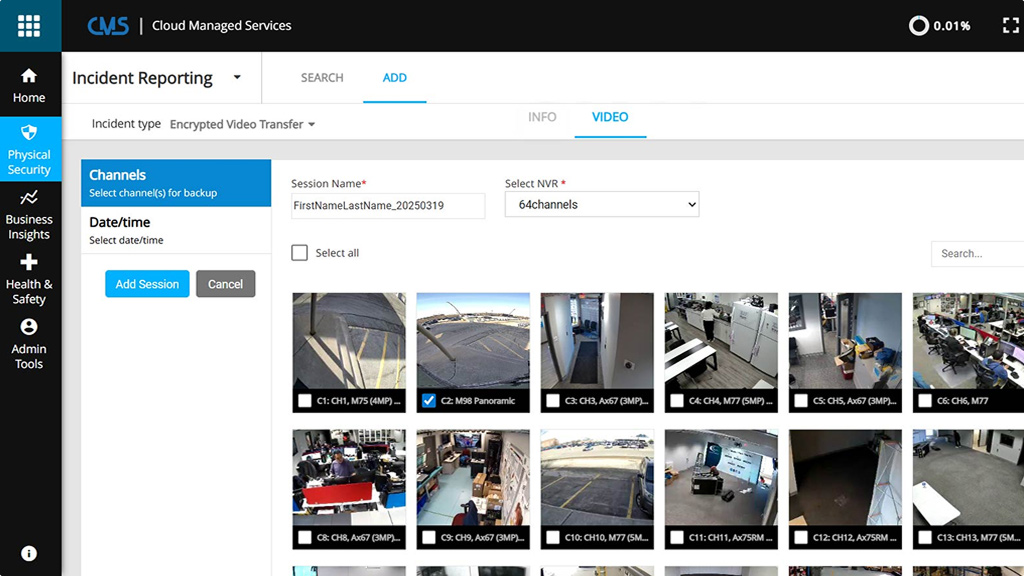
Task: Switch to the INFO tab
Action: coord(542,117)
